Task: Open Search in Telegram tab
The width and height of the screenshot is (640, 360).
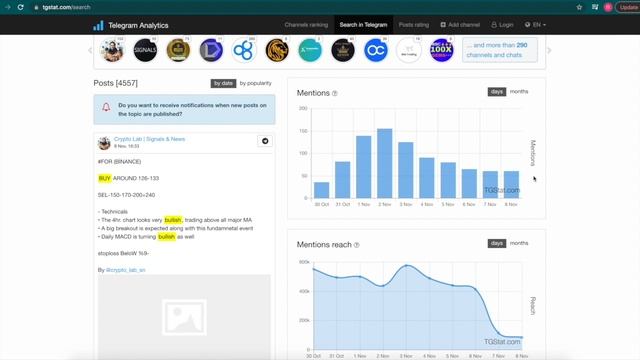Action: click(363, 25)
